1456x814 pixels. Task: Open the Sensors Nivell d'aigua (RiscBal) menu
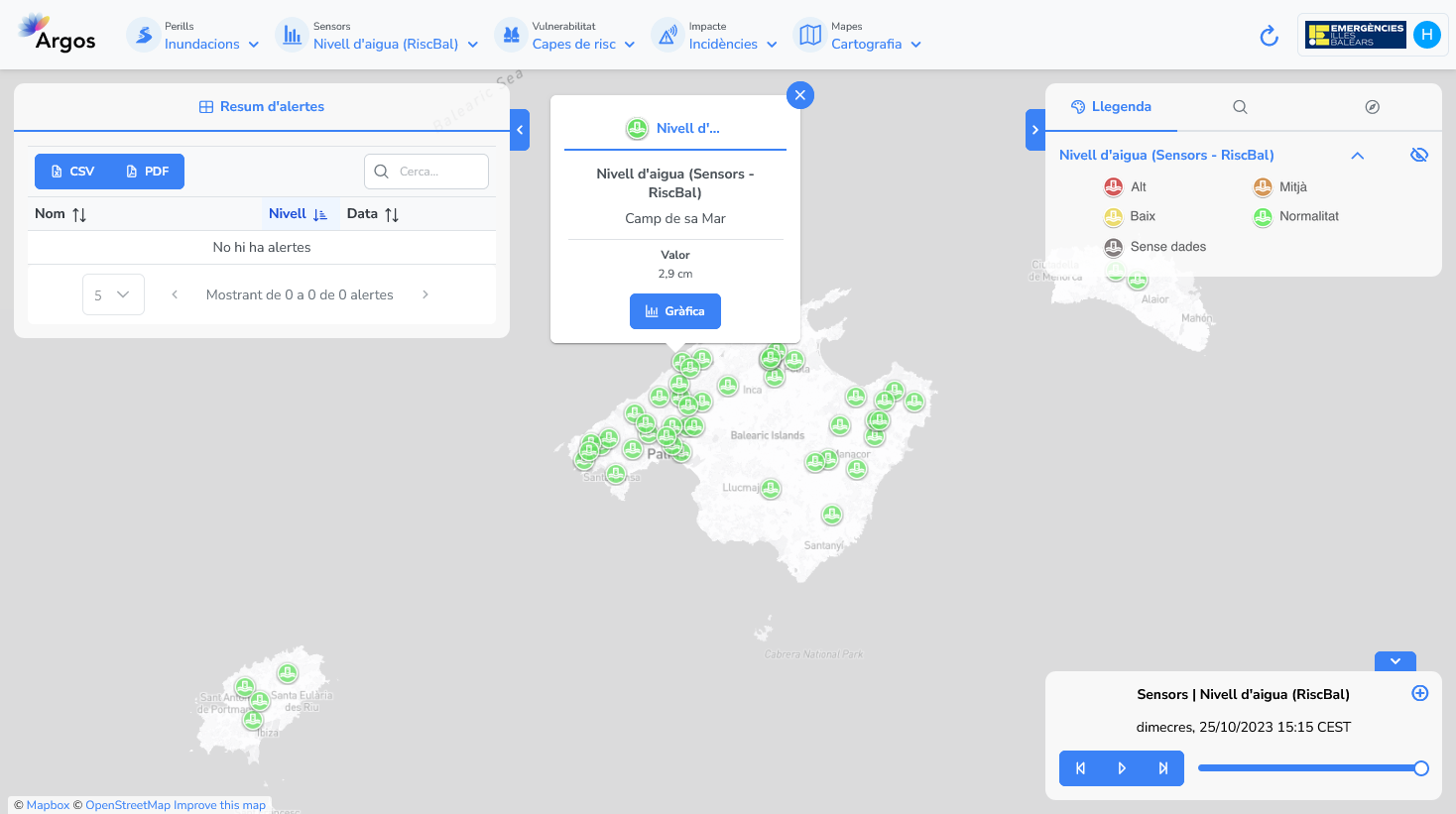(x=377, y=36)
